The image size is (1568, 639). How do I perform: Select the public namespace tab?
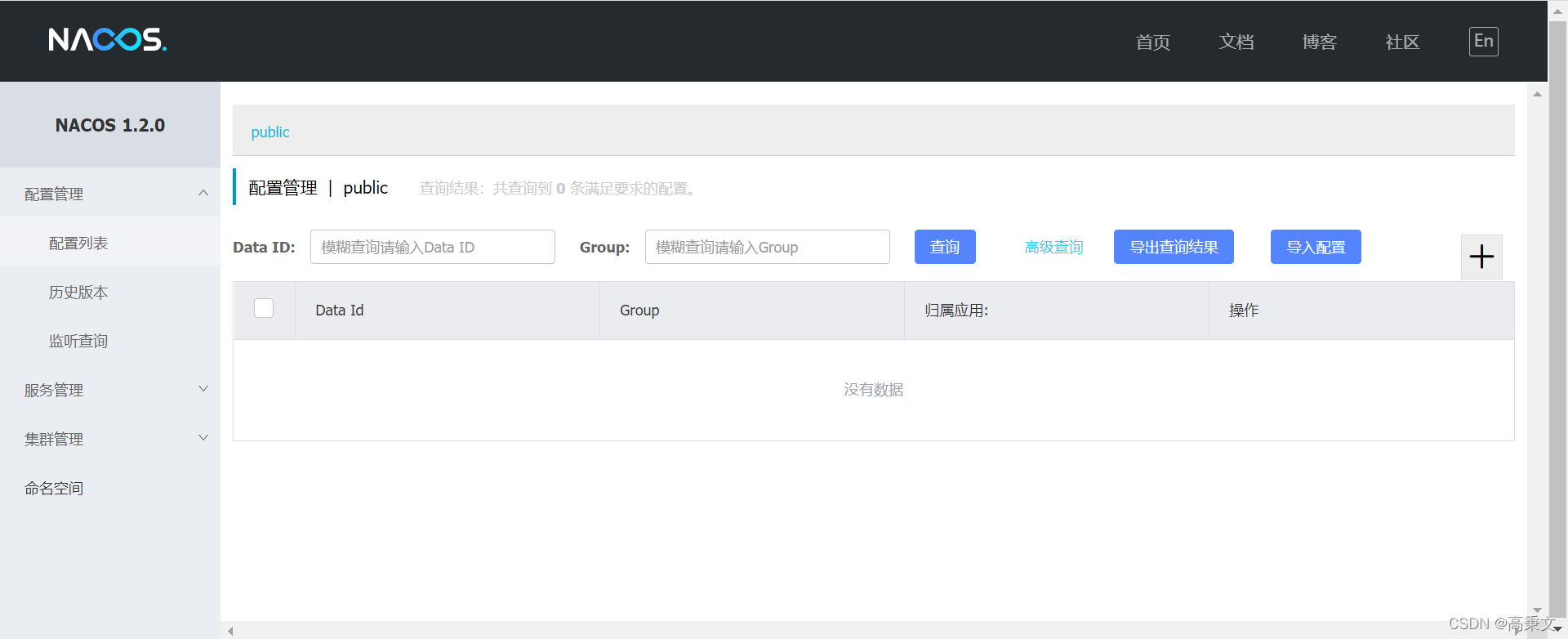pos(270,132)
